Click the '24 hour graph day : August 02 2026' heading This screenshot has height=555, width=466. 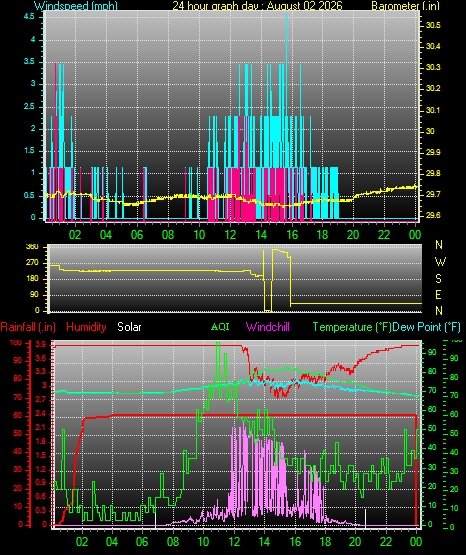point(257,5)
